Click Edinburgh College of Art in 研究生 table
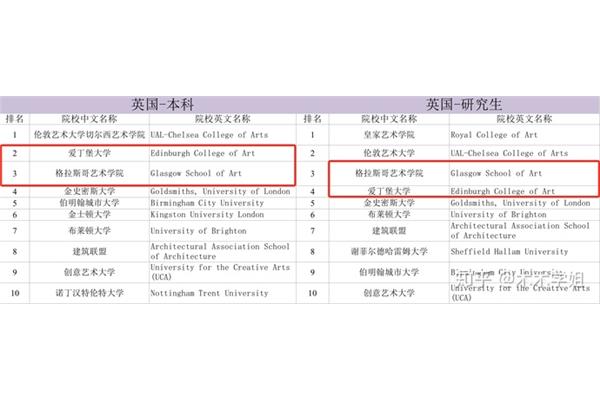The image size is (600, 400). (x=502, y=191)
